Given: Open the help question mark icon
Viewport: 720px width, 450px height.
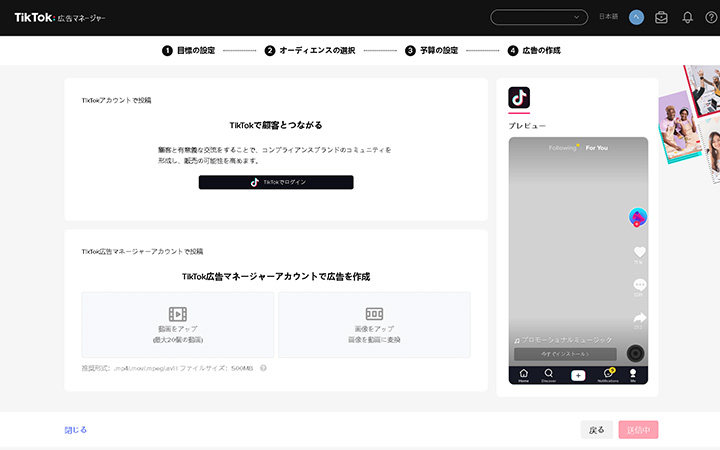Looking at the screenshot, I should [x=711, y=17].
